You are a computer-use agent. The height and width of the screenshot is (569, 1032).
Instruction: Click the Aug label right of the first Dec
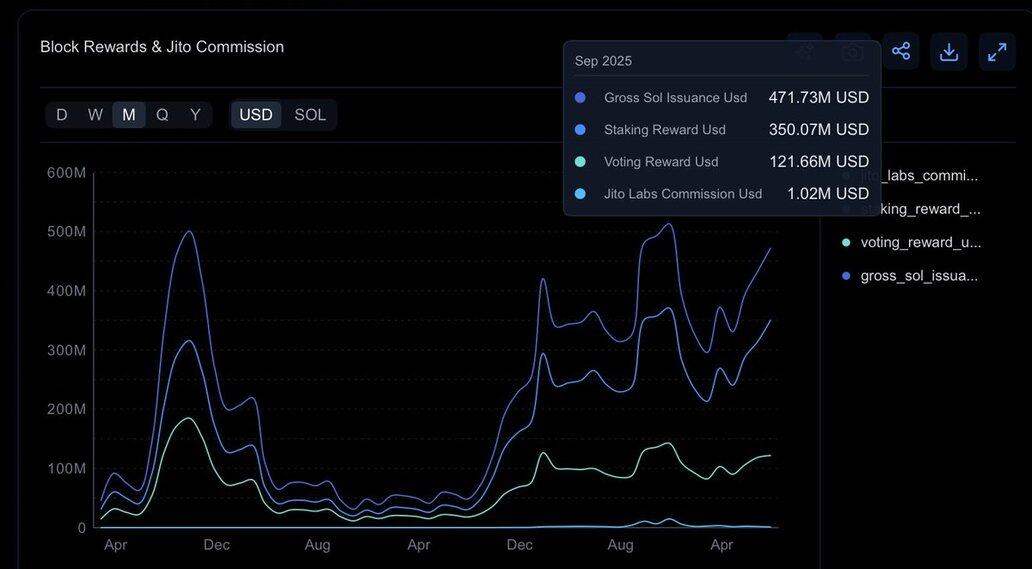click(x=317, y=545)
